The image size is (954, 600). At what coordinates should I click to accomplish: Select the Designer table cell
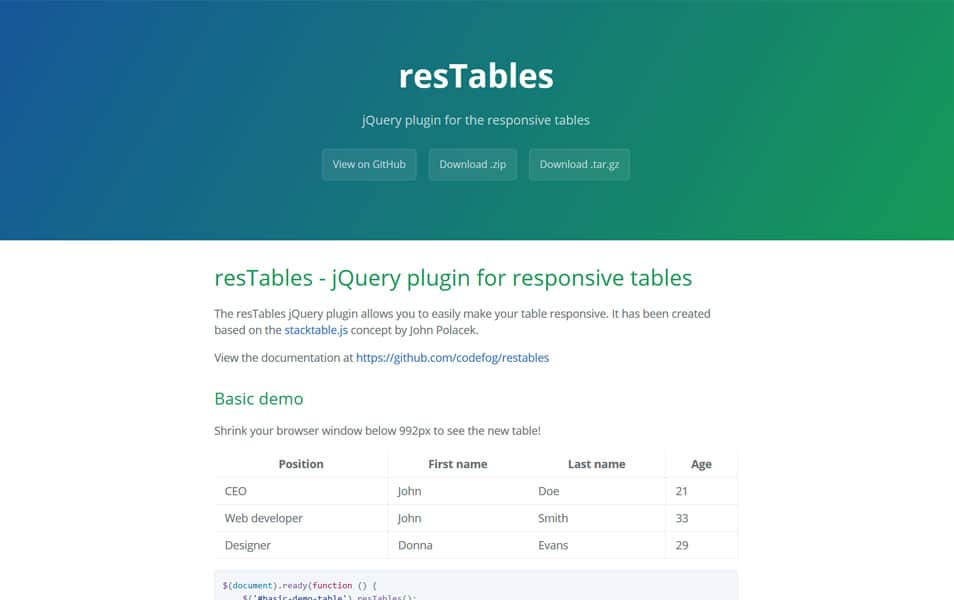coord(247,545)
